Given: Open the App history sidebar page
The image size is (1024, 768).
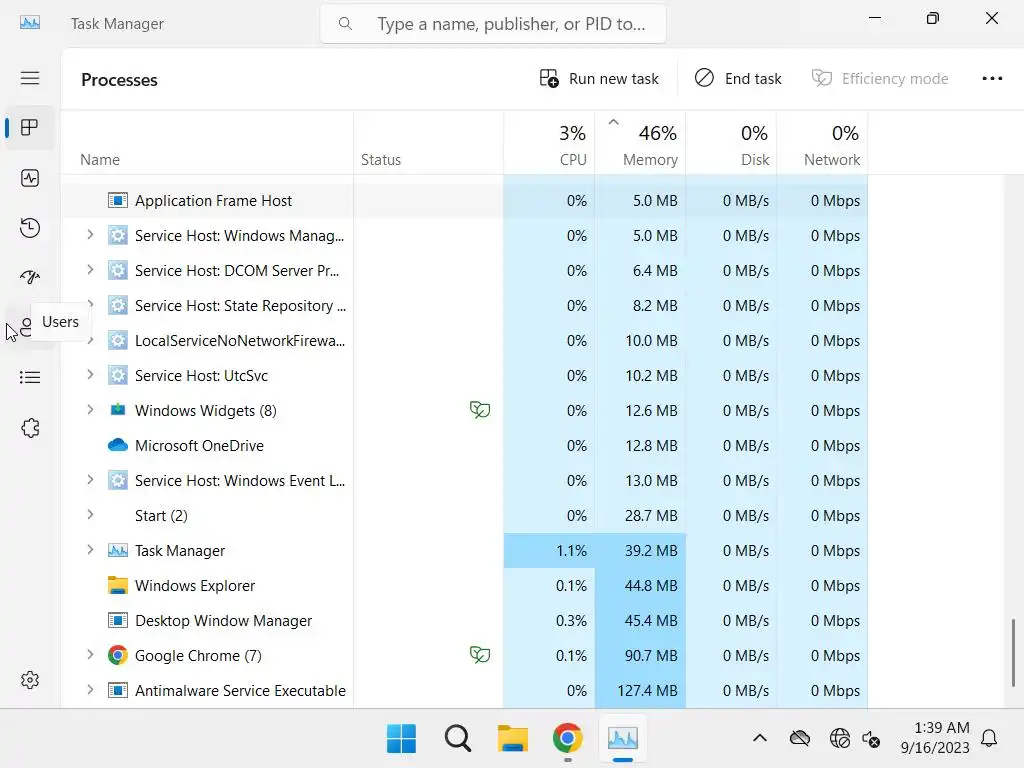Looking at the screenshot, I should tap(30, 227).
